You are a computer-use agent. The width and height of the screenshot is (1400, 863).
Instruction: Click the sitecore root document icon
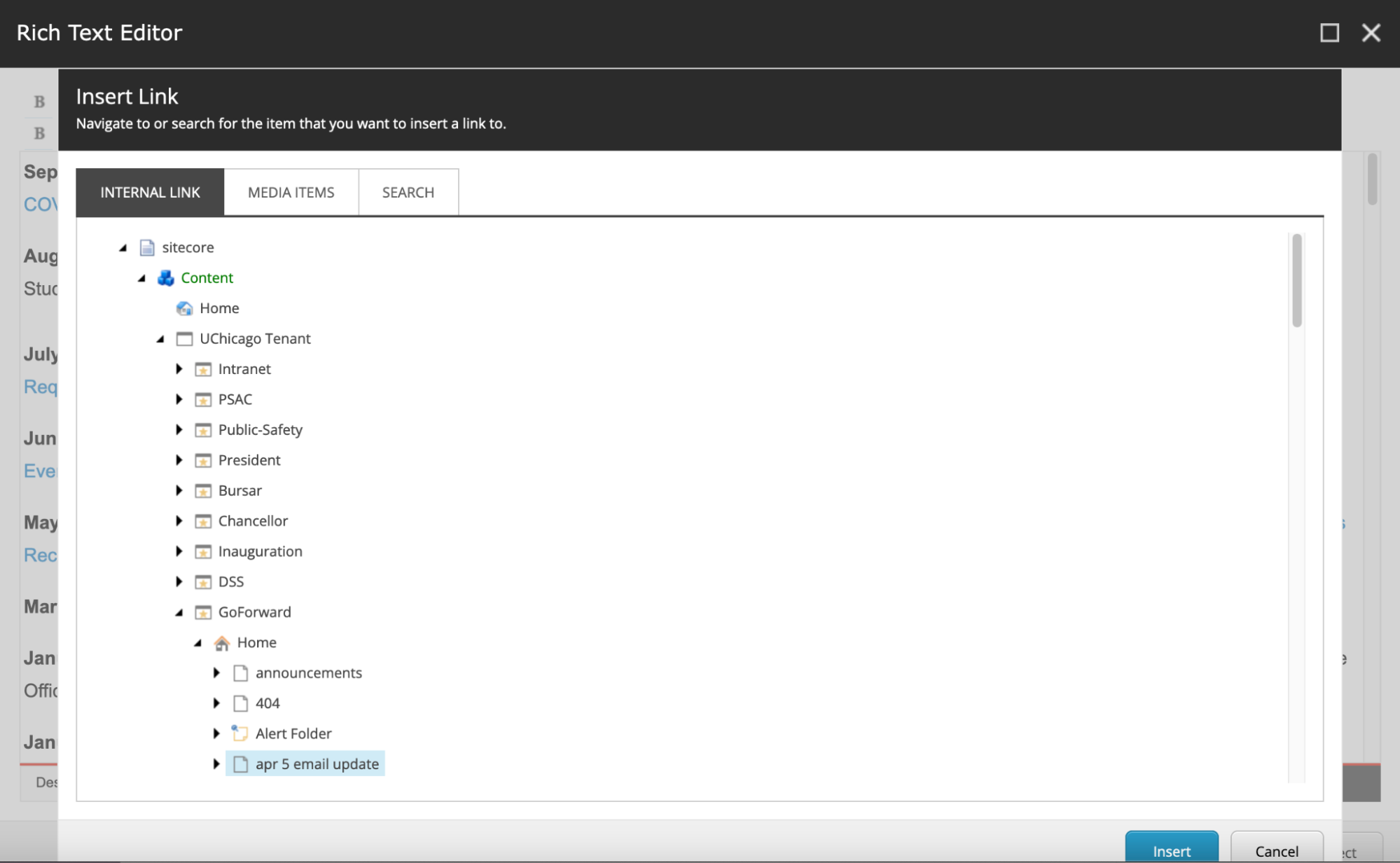(x=147, y=247)
